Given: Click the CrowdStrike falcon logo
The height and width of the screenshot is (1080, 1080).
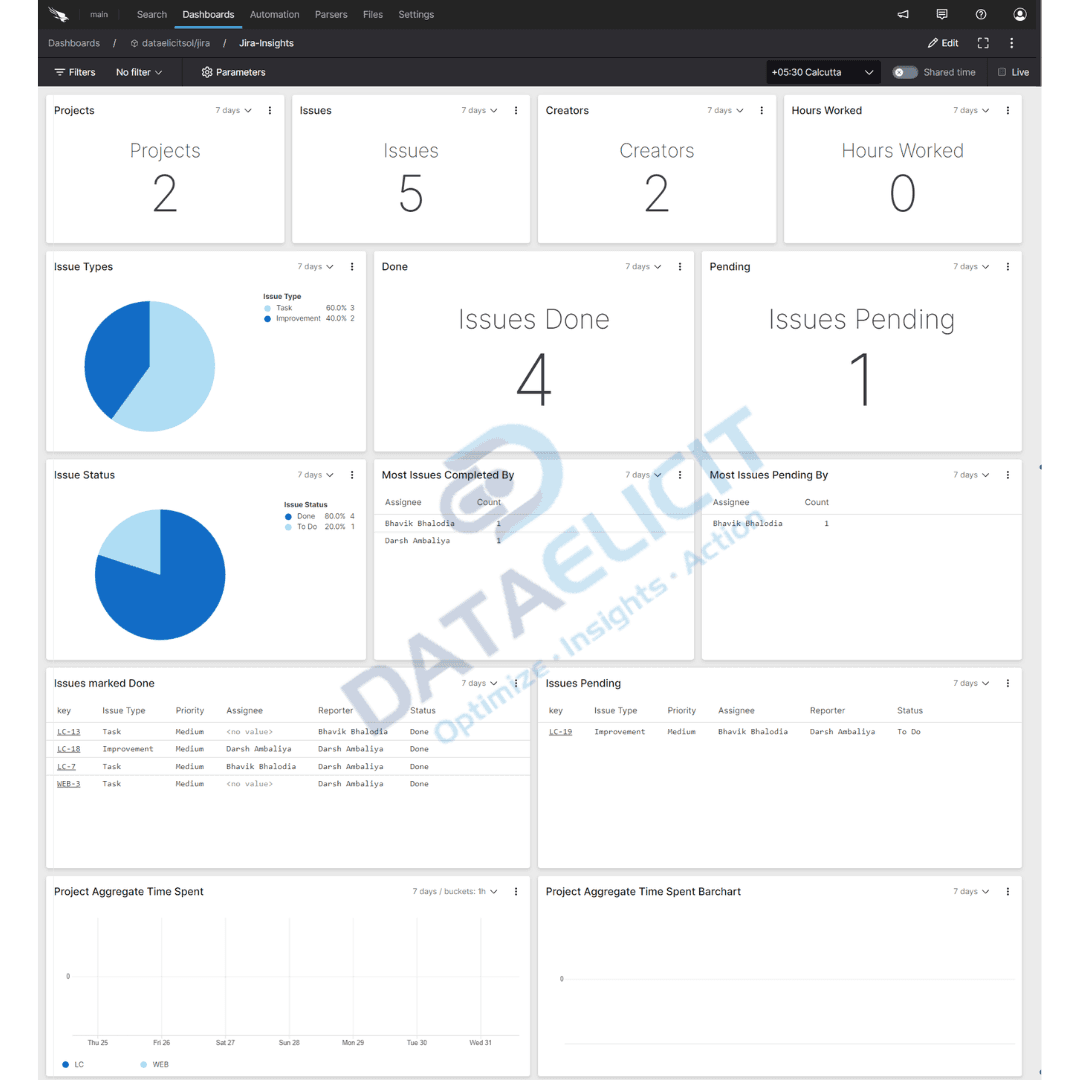Looking at the screenshot, I should click(x=57, y=14).
